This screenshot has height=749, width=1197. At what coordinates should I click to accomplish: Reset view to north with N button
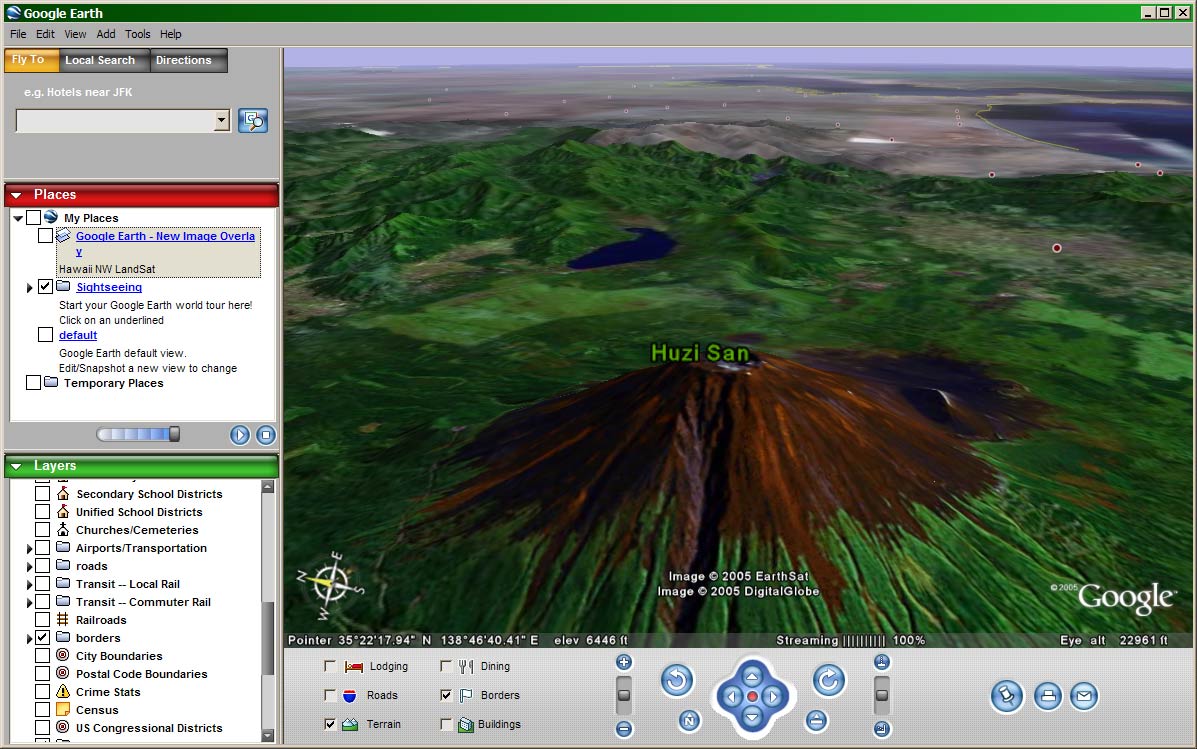[689, 720]
